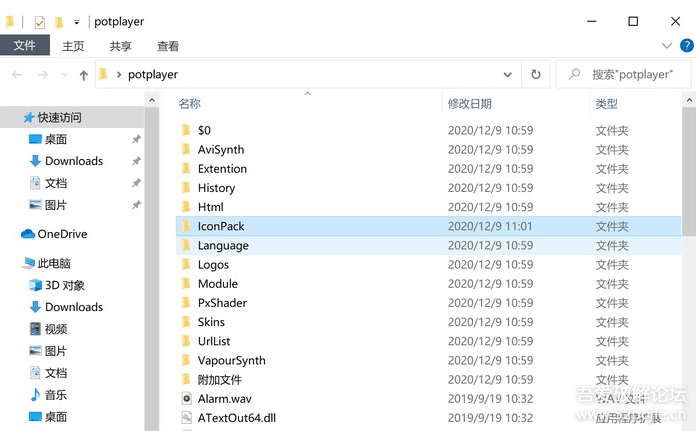This screenshot has width=696, height=431.
Task: Open the Customize Quick Access Toolbar dropdown
Action: click(x=77, y=21)
